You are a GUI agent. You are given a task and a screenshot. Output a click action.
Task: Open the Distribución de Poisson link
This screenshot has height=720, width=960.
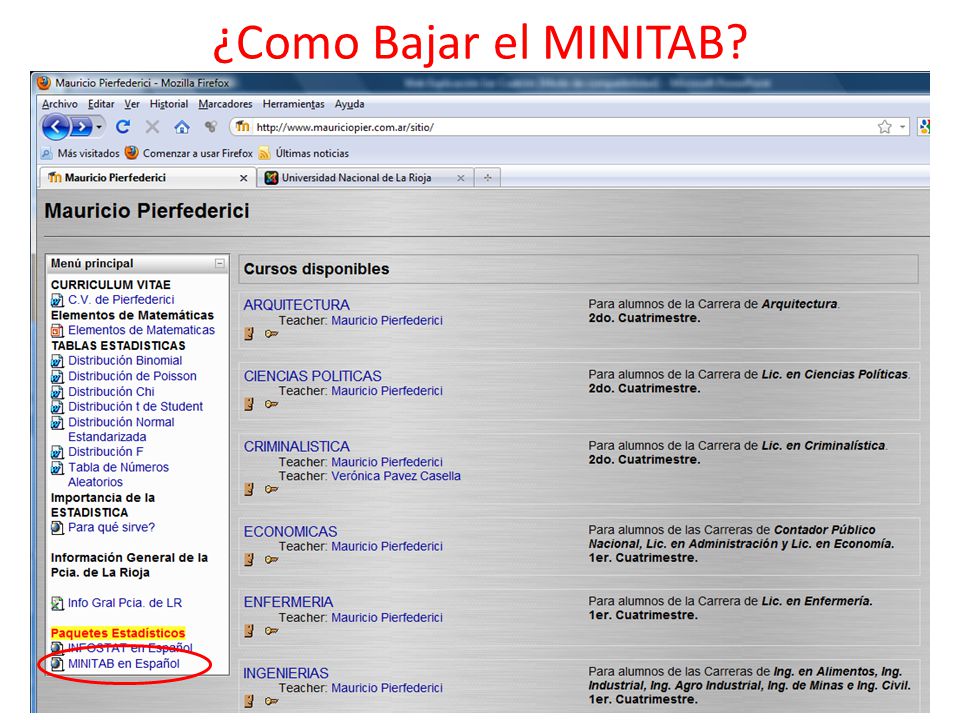[x=132, y=376]
